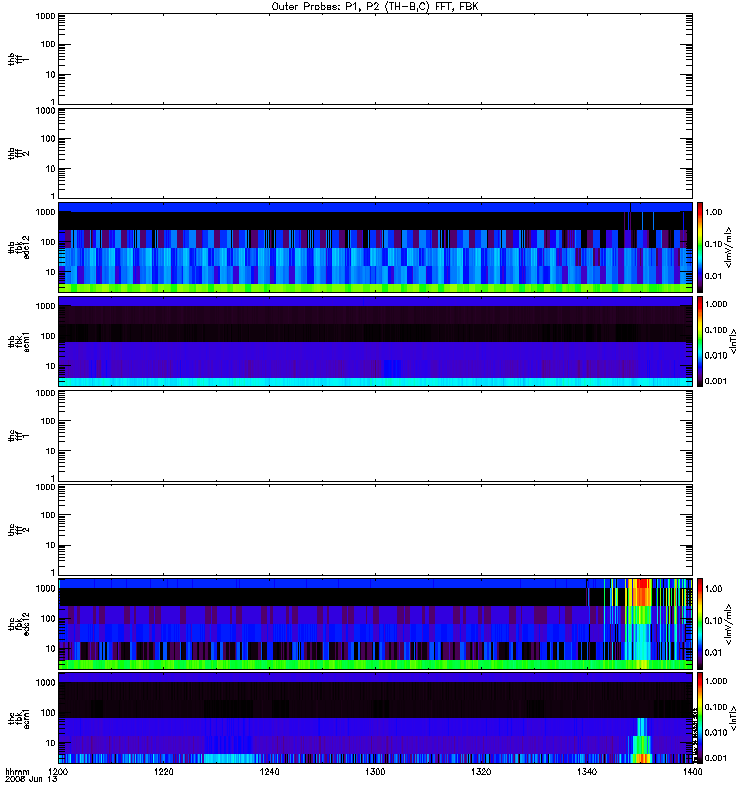Click the 10 y-axis tick of thc fbk scm1 panel
Viewport: 750px width, 800px height.
click(51, 743)
